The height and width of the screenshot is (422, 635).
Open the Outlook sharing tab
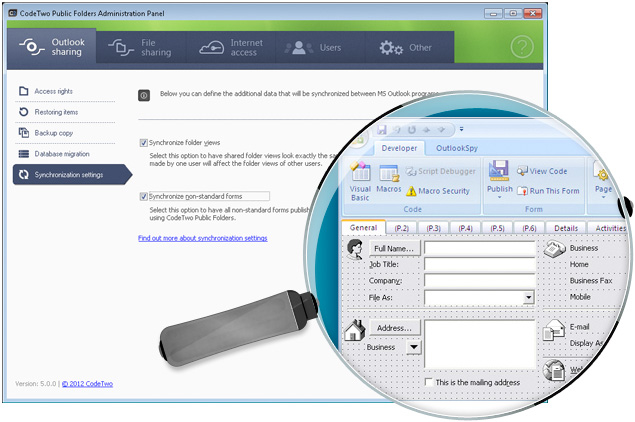tap(52, 47)
